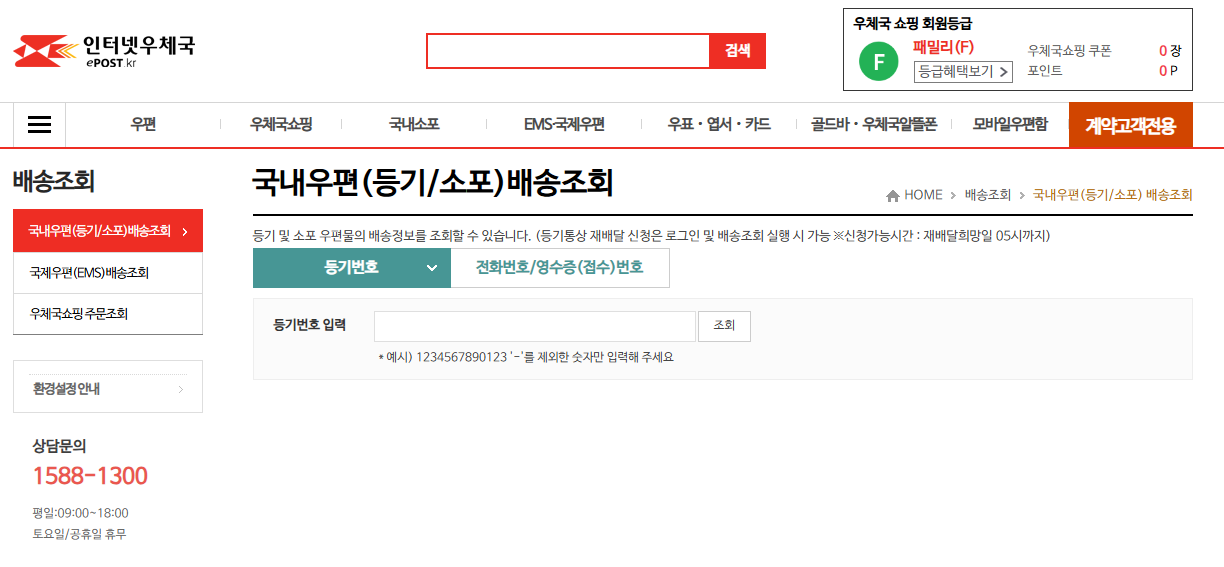Open the hamburger all-menu icon

coord(39,125)
